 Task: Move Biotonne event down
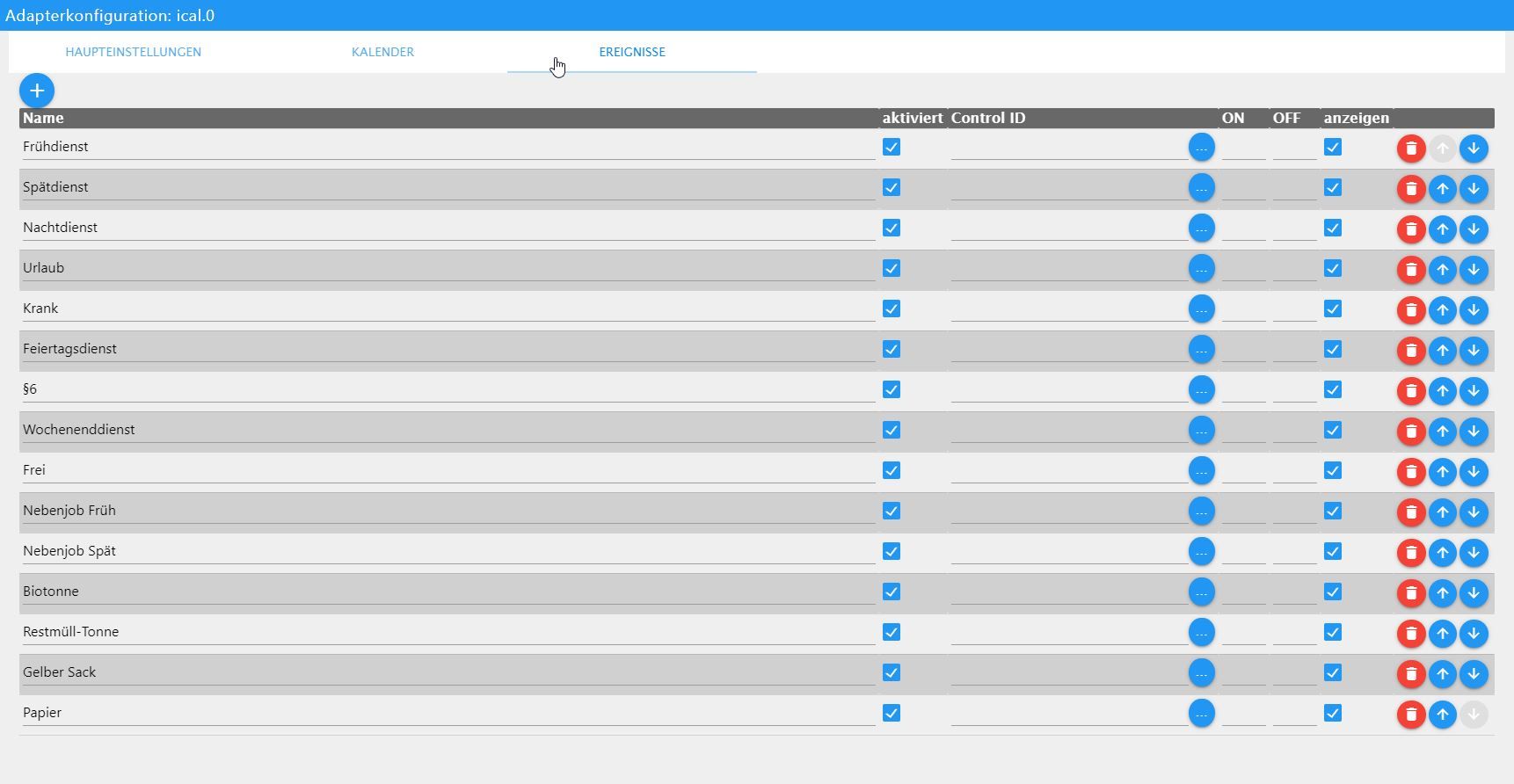(x=1474, y=593)
